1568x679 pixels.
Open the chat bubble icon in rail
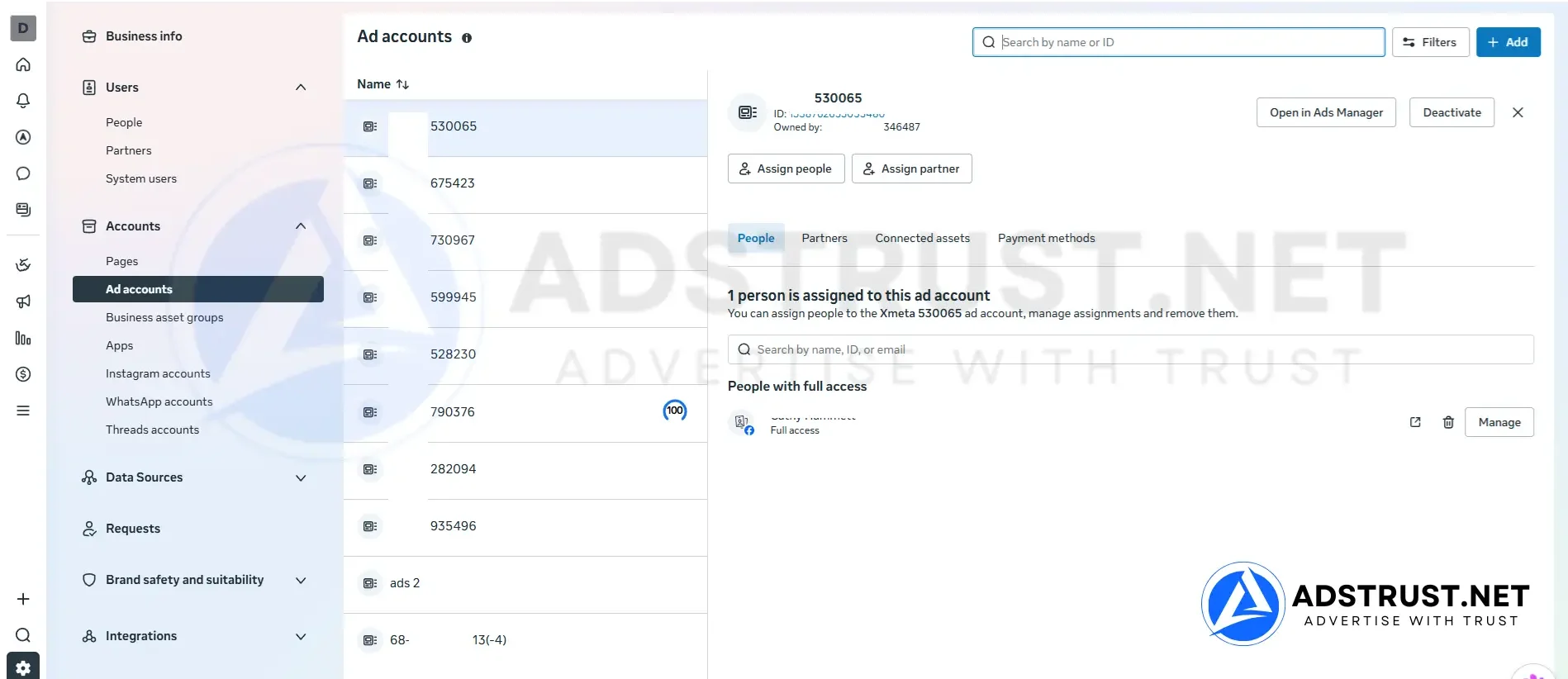(x=23, y=173)
